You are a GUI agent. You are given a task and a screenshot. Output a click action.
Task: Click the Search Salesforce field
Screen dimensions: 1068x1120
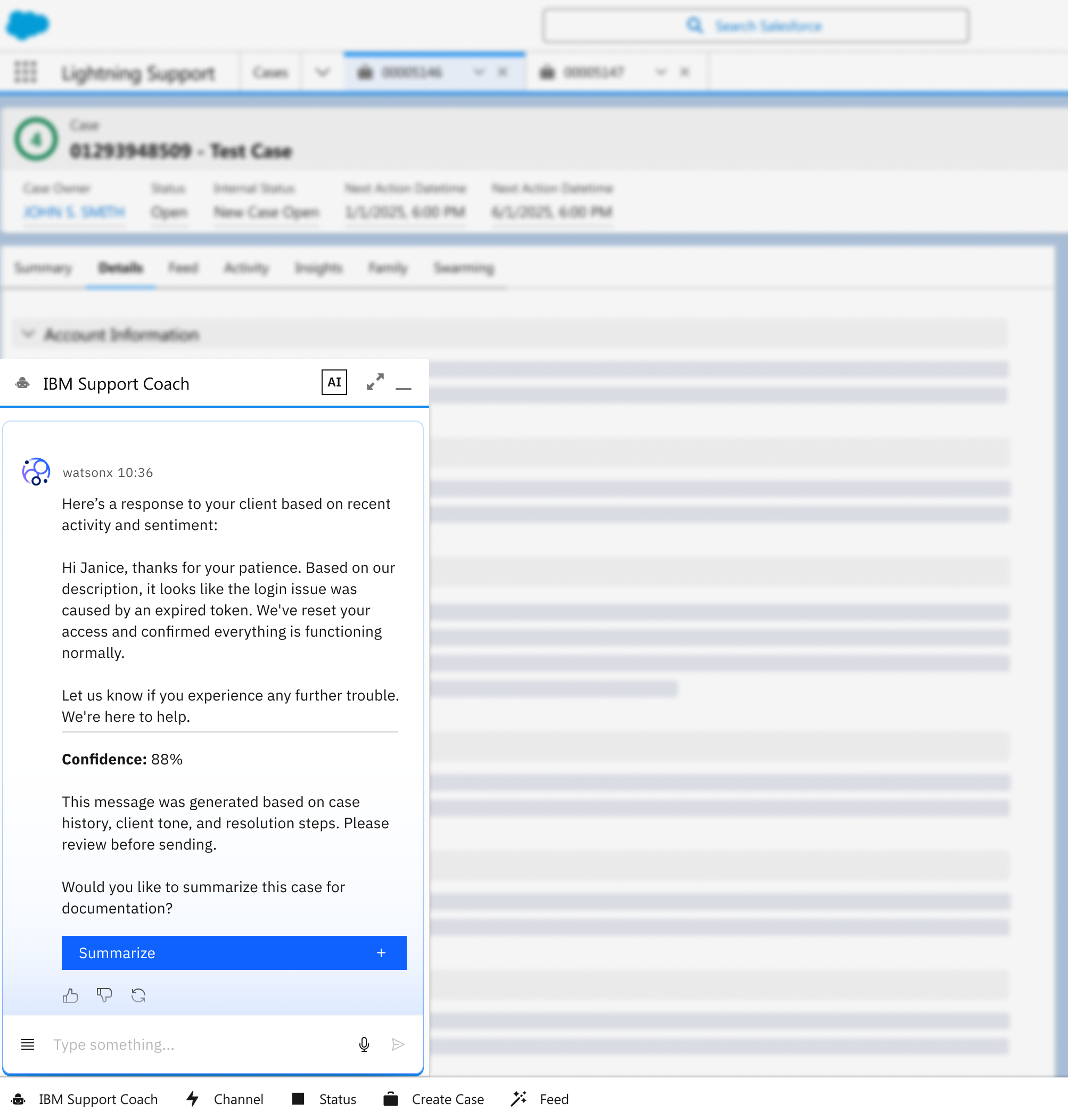pos(755,26)
